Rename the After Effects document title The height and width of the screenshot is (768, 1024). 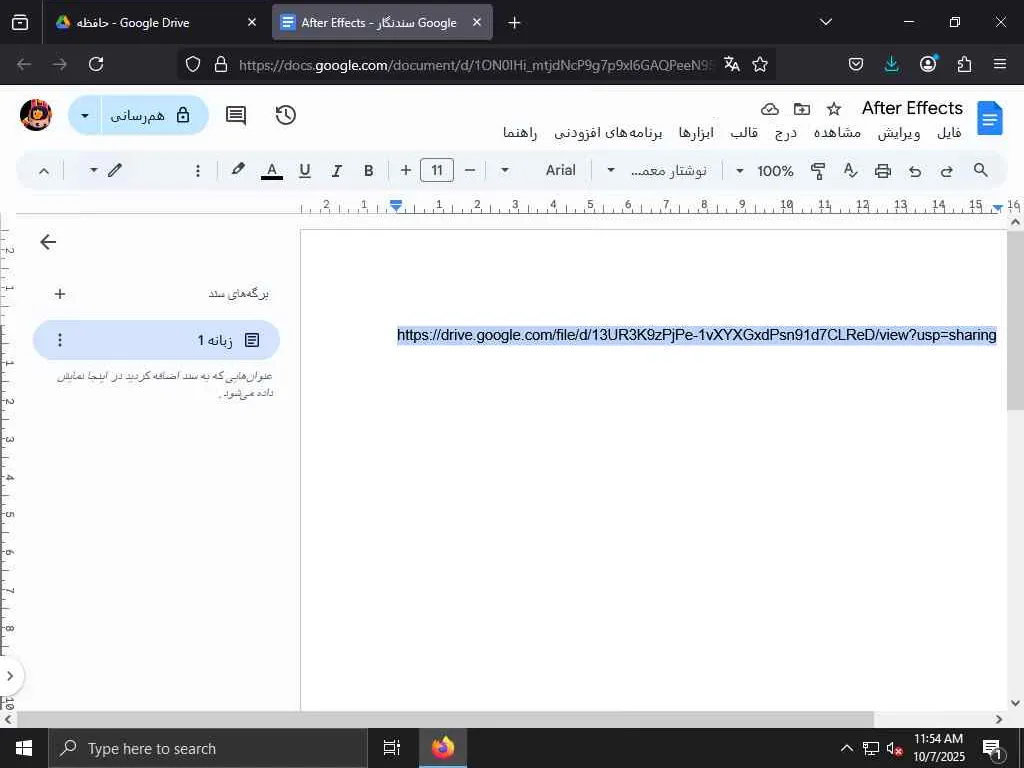click(912, 108)
